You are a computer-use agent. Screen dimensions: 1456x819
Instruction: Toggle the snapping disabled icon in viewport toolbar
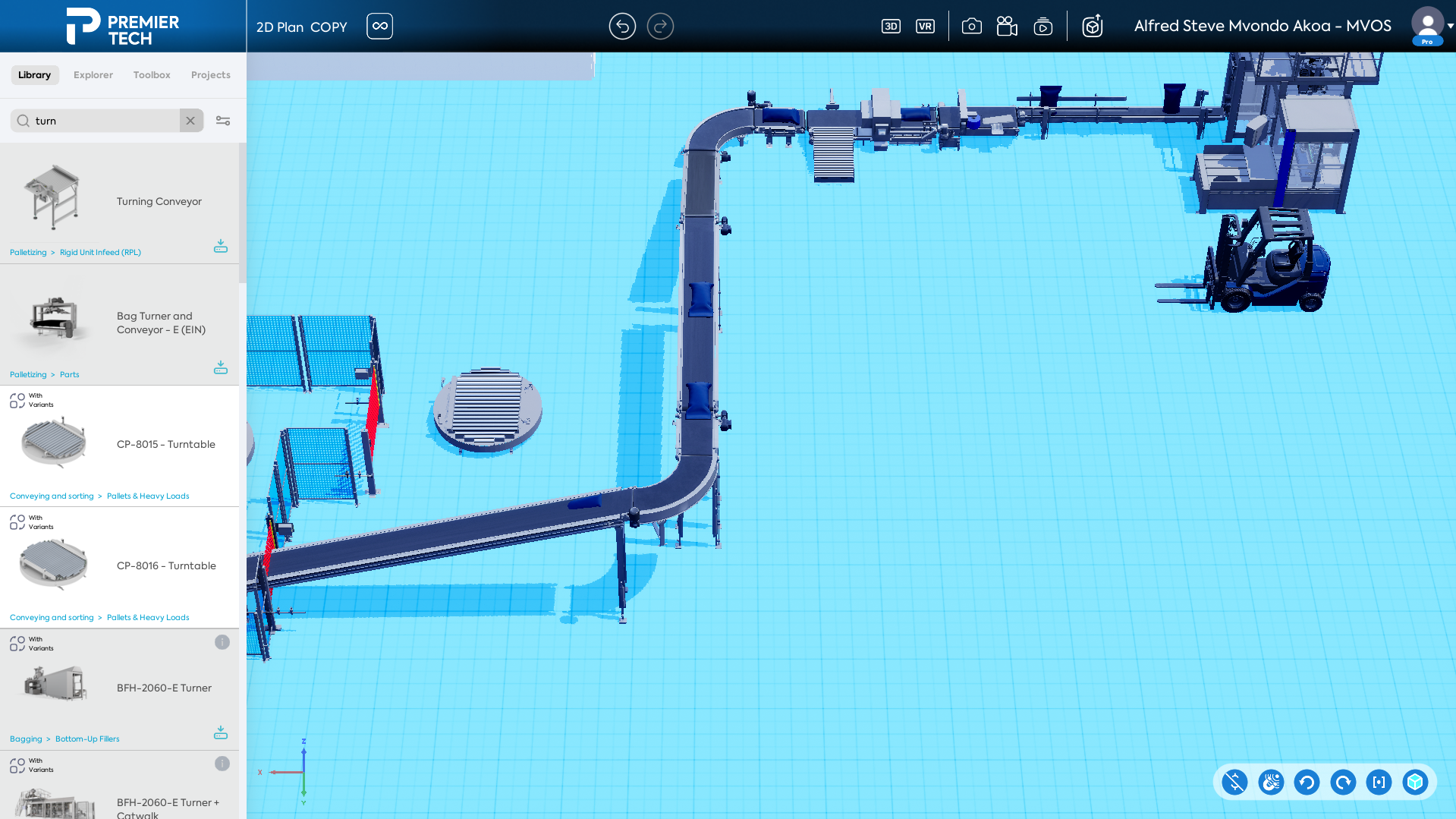[1234, 782]
